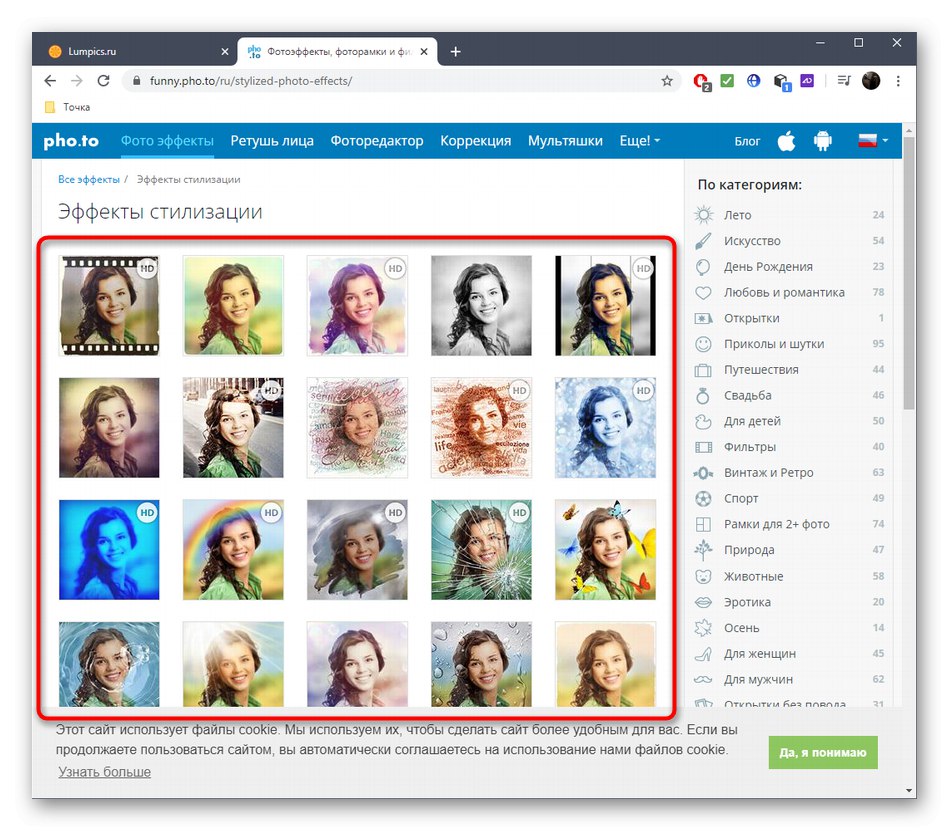Click the Apple iOS app icon
949x831 pixels.
pos(787,141)
